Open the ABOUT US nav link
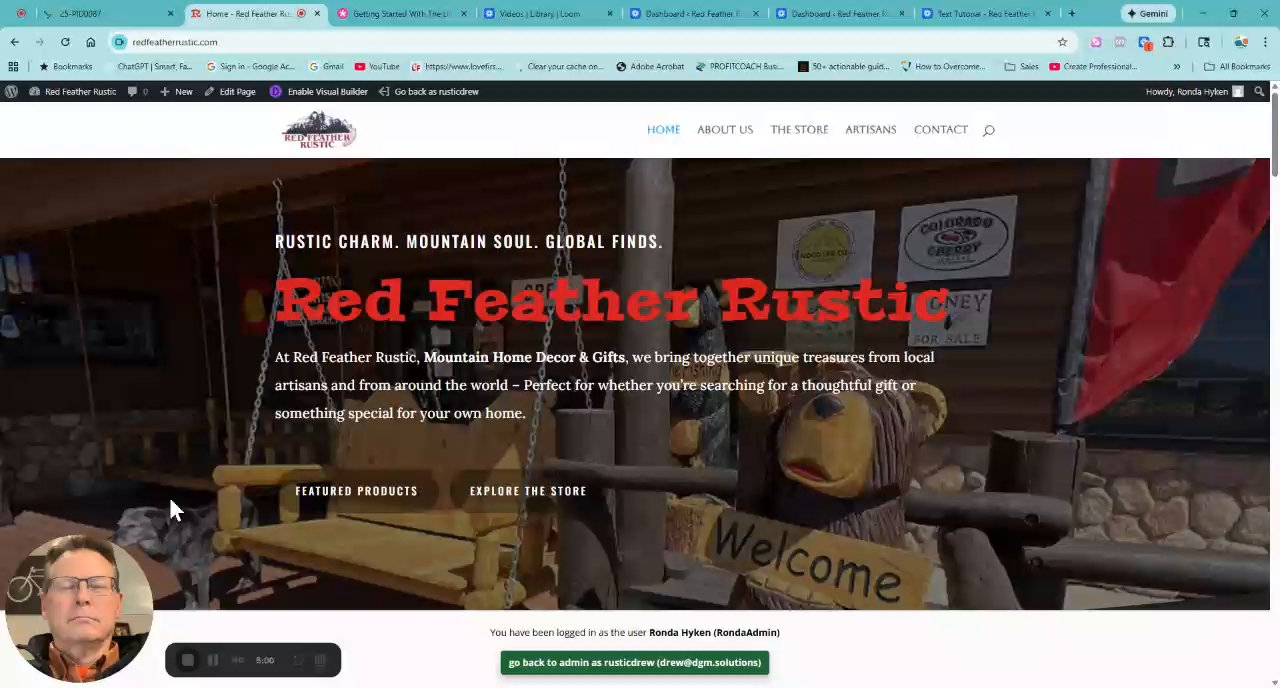The width and height of the screenshot is (1280, 688). coord(725,130)
